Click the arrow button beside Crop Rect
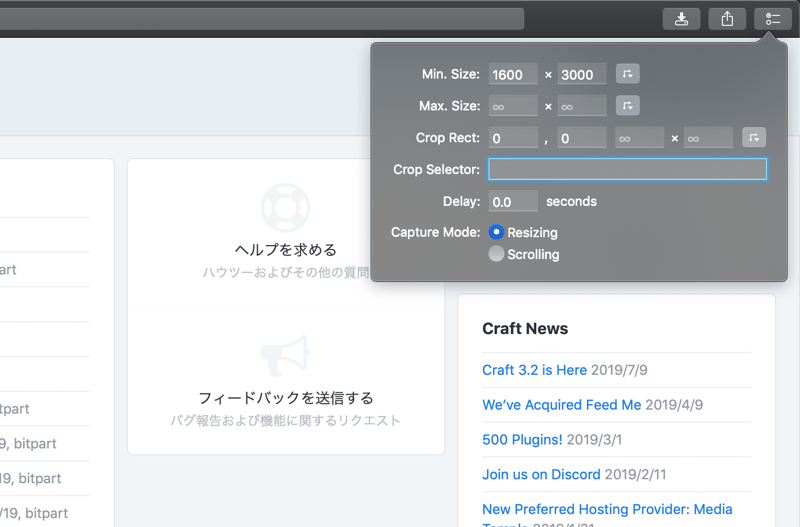Screen dimensions: 800x527 point(753,138)
